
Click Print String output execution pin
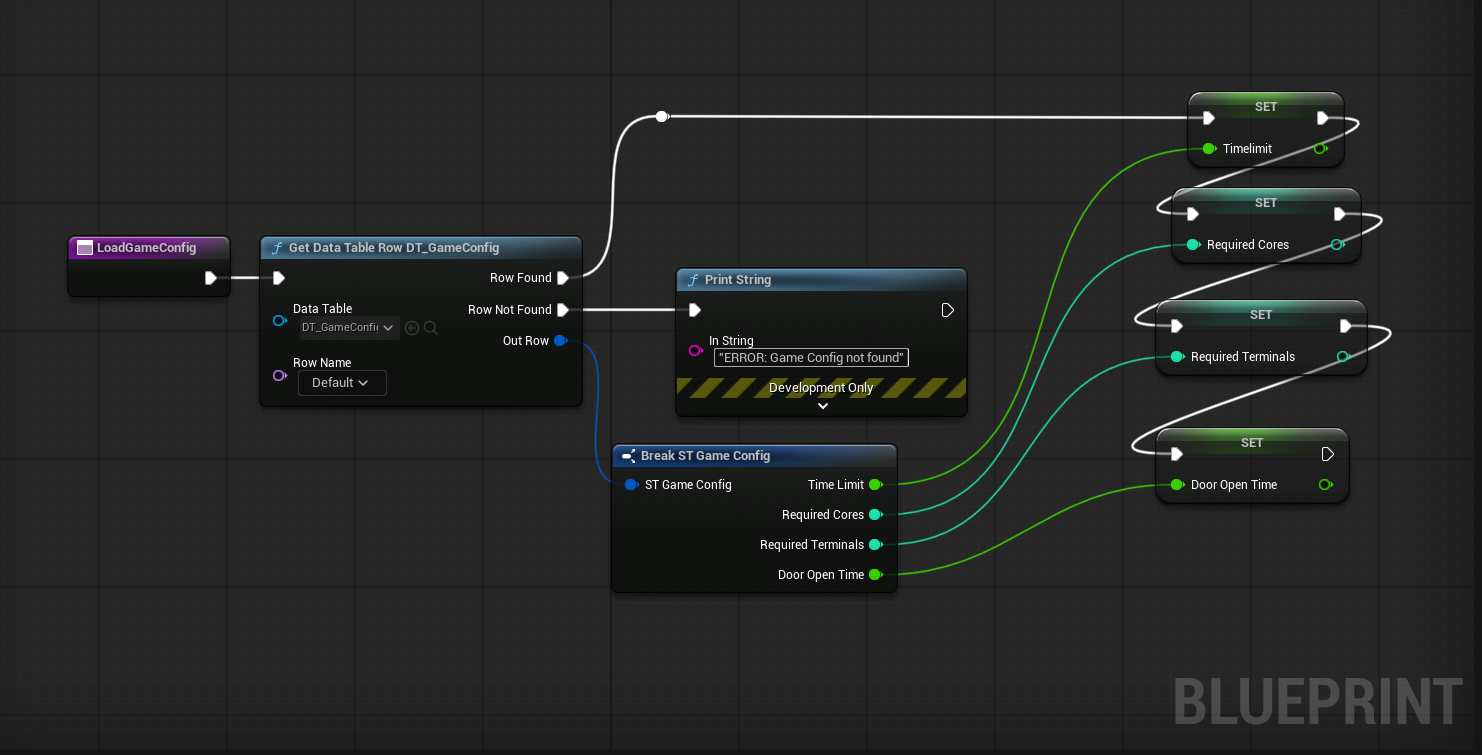(x=948, y=310)
